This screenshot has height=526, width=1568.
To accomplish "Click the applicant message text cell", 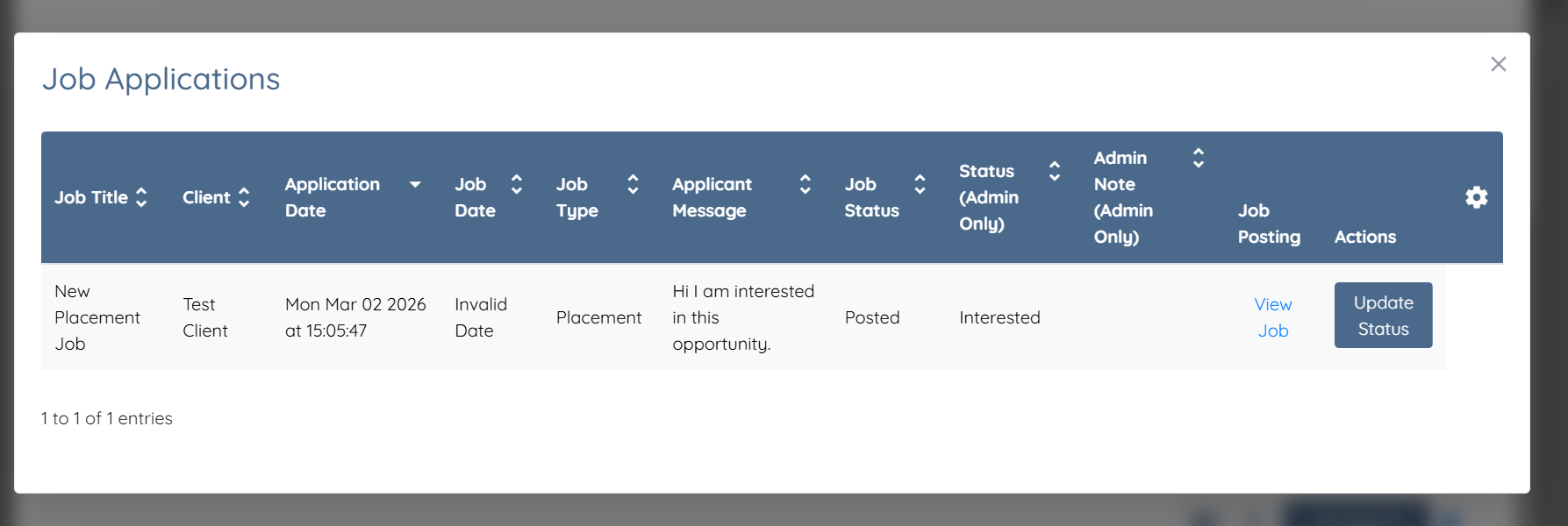I will [x=742, y=317].
